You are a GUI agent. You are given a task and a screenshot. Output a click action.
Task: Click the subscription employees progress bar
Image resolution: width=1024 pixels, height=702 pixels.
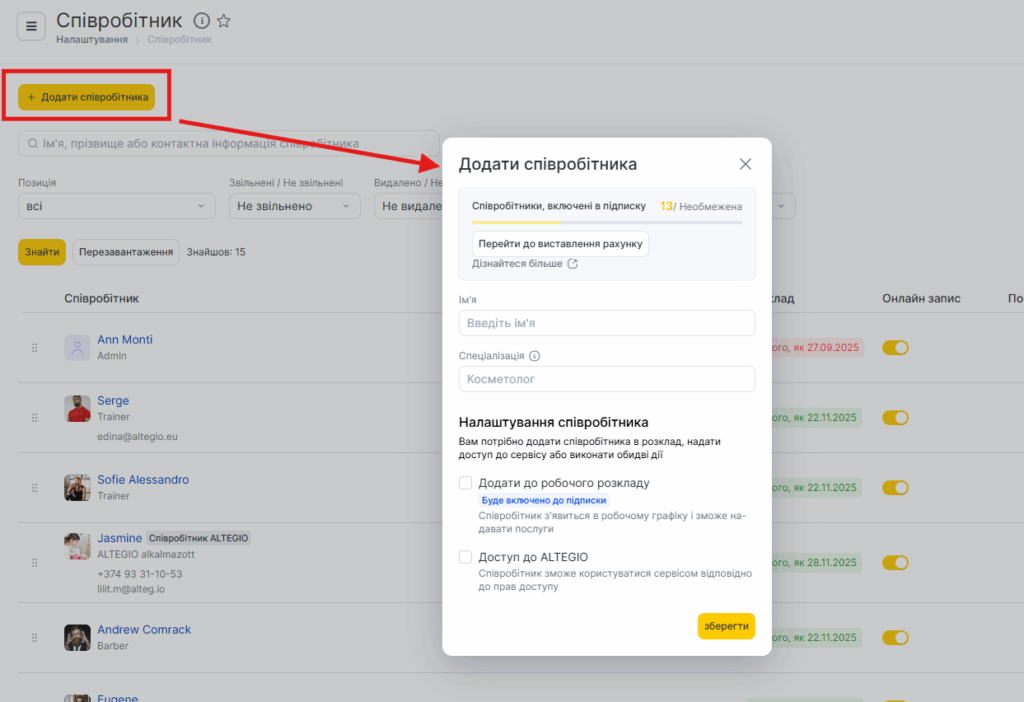click(606, 222)
